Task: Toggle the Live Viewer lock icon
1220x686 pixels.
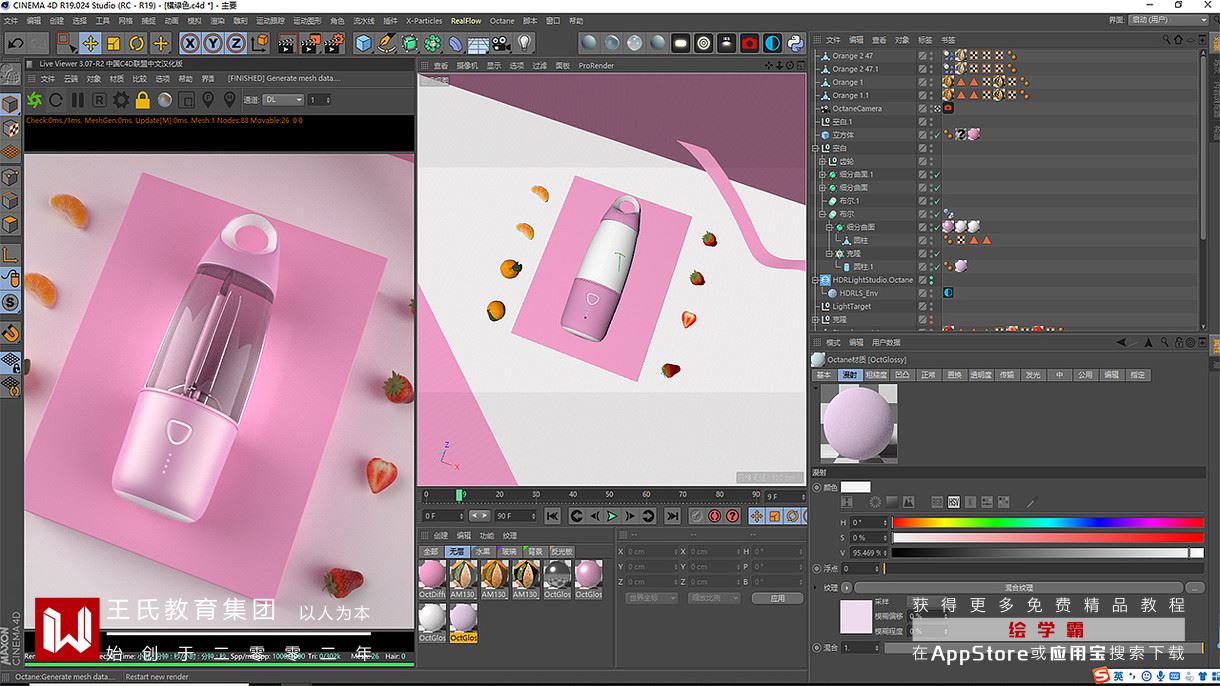Action: coord(143,100)
